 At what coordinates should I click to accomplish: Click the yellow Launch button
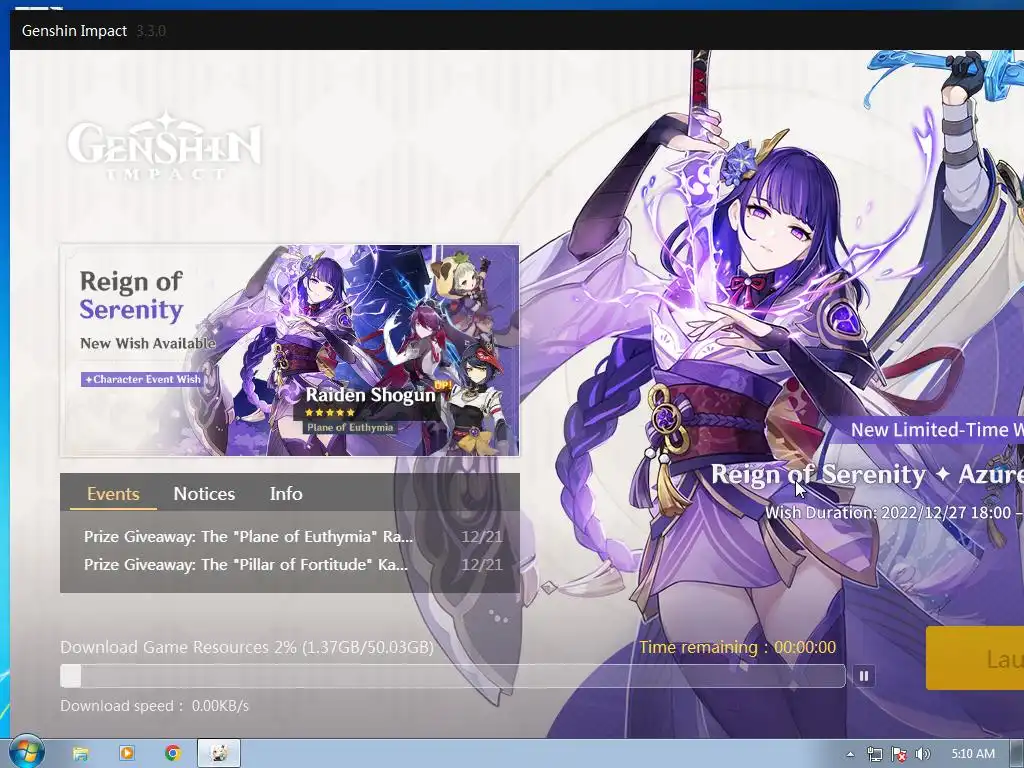(x=975, y=658)
